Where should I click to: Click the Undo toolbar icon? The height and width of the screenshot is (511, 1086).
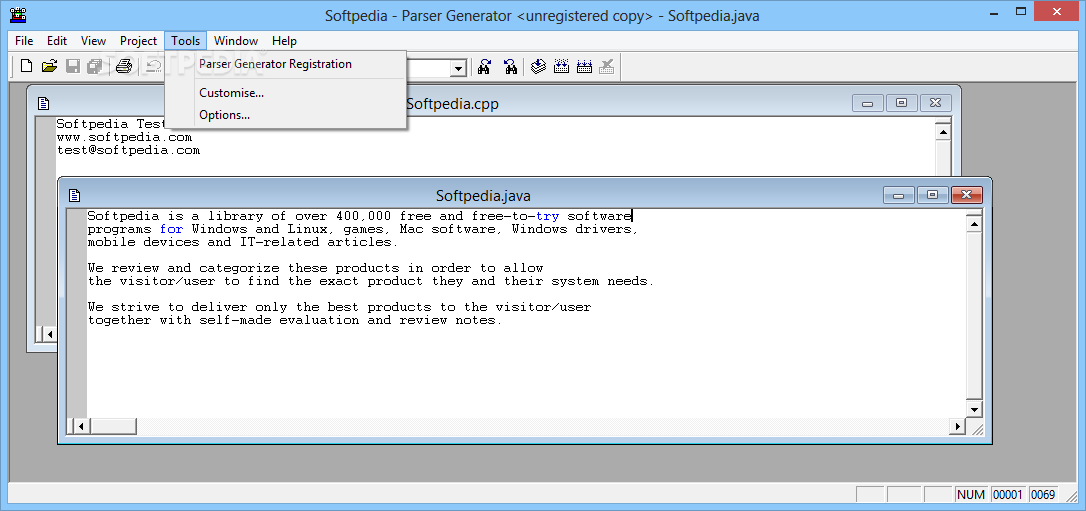point(154,66)
